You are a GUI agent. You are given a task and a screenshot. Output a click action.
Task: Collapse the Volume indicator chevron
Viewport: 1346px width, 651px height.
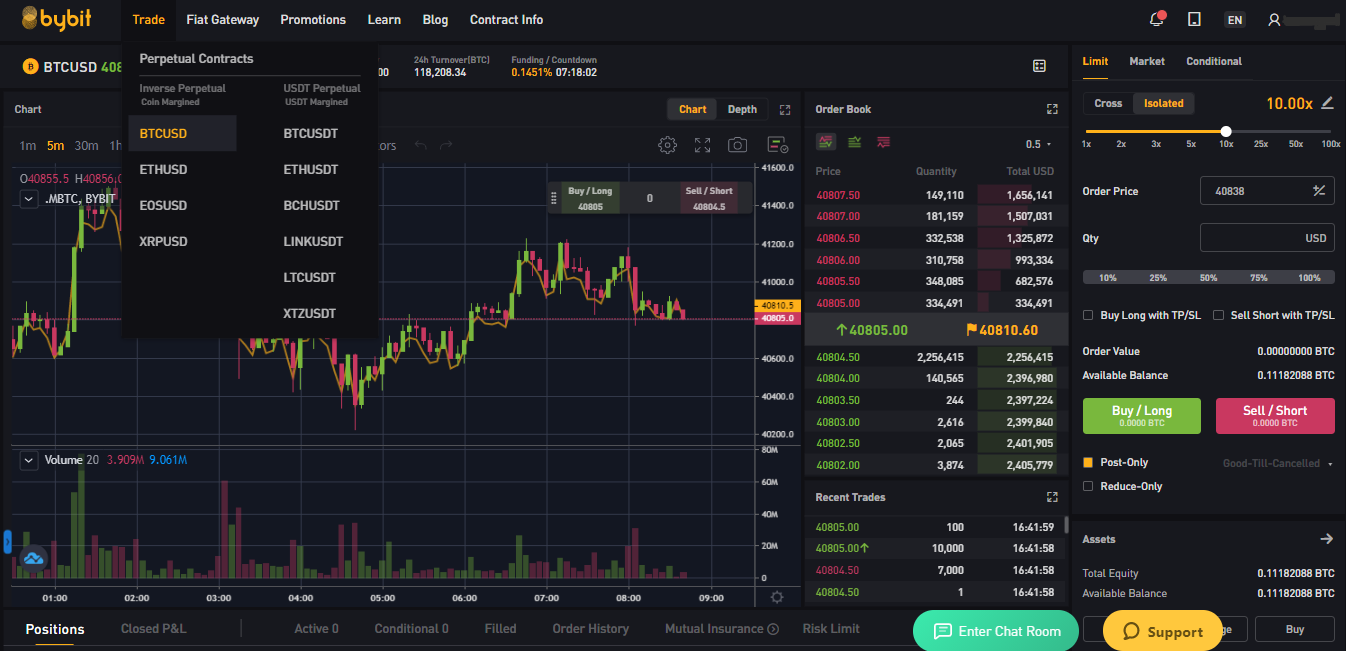[28, 460]
